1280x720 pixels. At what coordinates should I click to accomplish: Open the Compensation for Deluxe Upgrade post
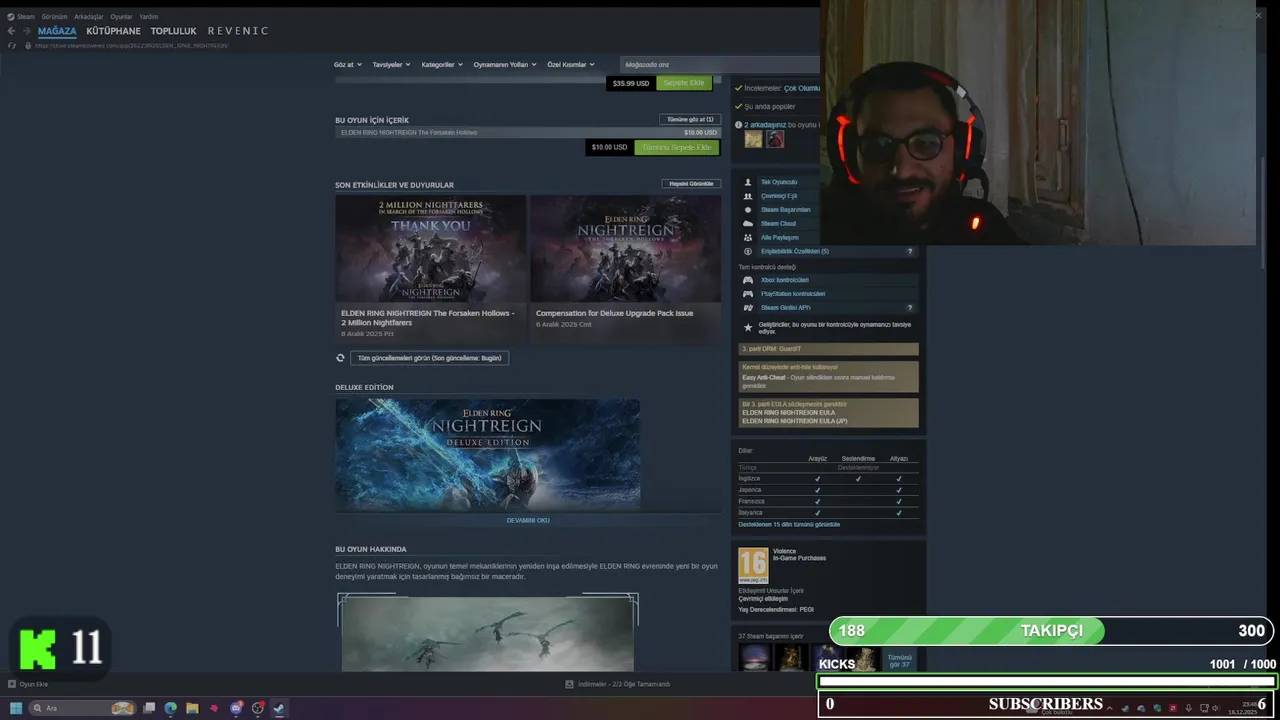click(x=625, y=269)
